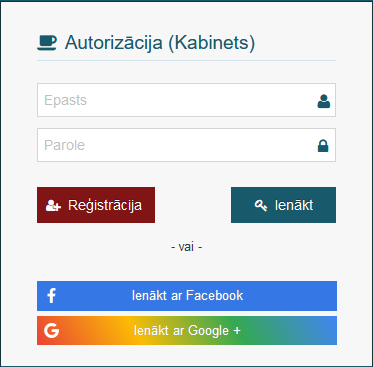The height and width of the screenshot is (367, 373).
Task: Click the plus sign after Google label
Action: pos(237,331)
